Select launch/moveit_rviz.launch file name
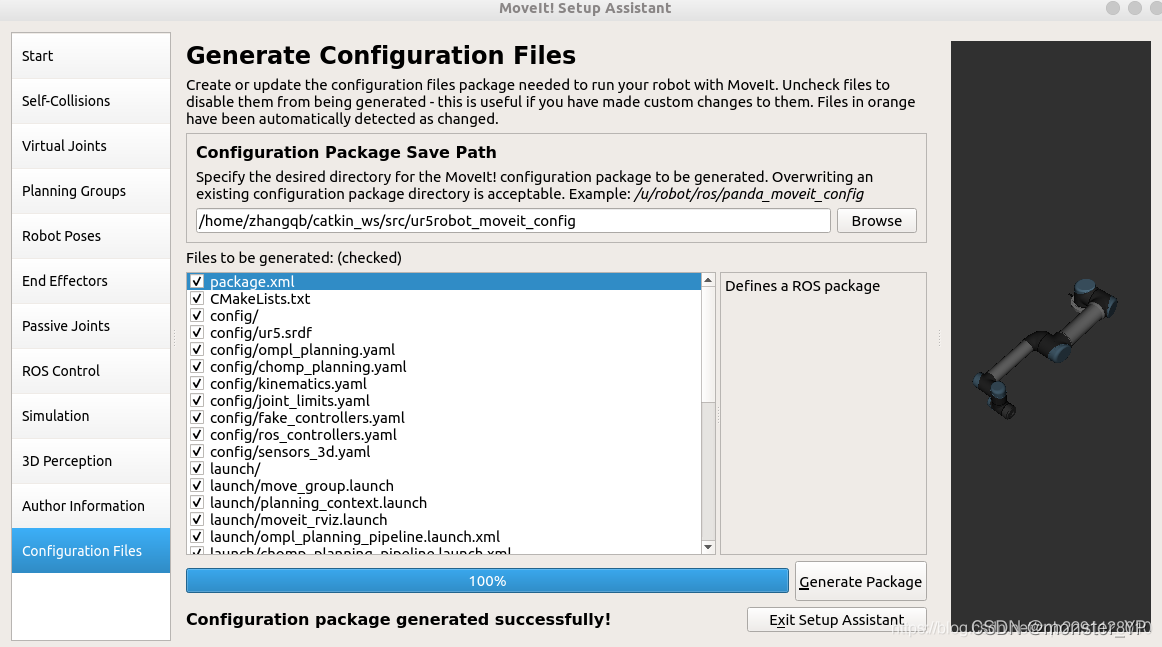Image resolution: width=1162 pixels, height=647 pixels. 299,520
